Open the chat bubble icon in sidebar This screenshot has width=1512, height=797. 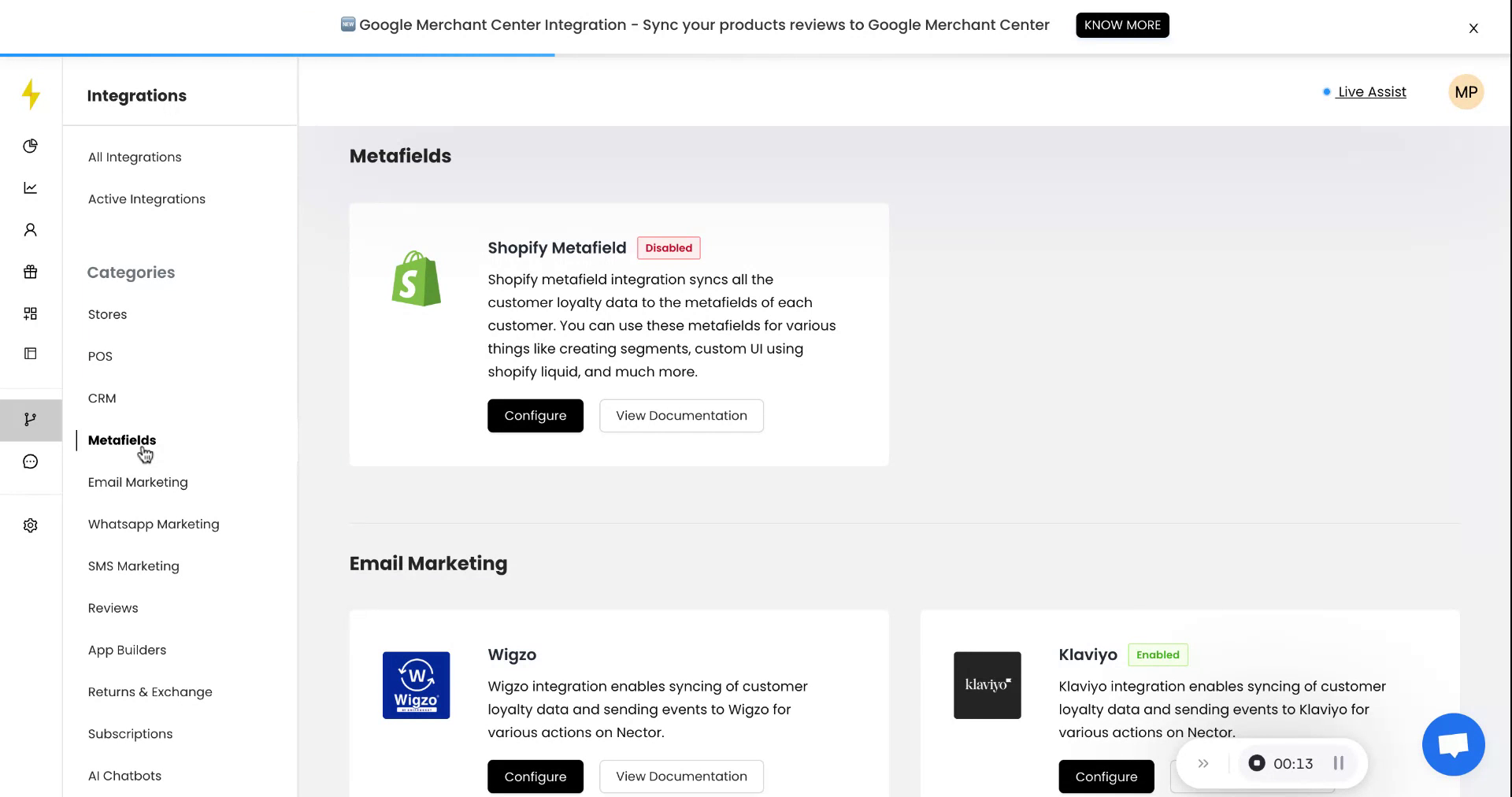point(30,461)
